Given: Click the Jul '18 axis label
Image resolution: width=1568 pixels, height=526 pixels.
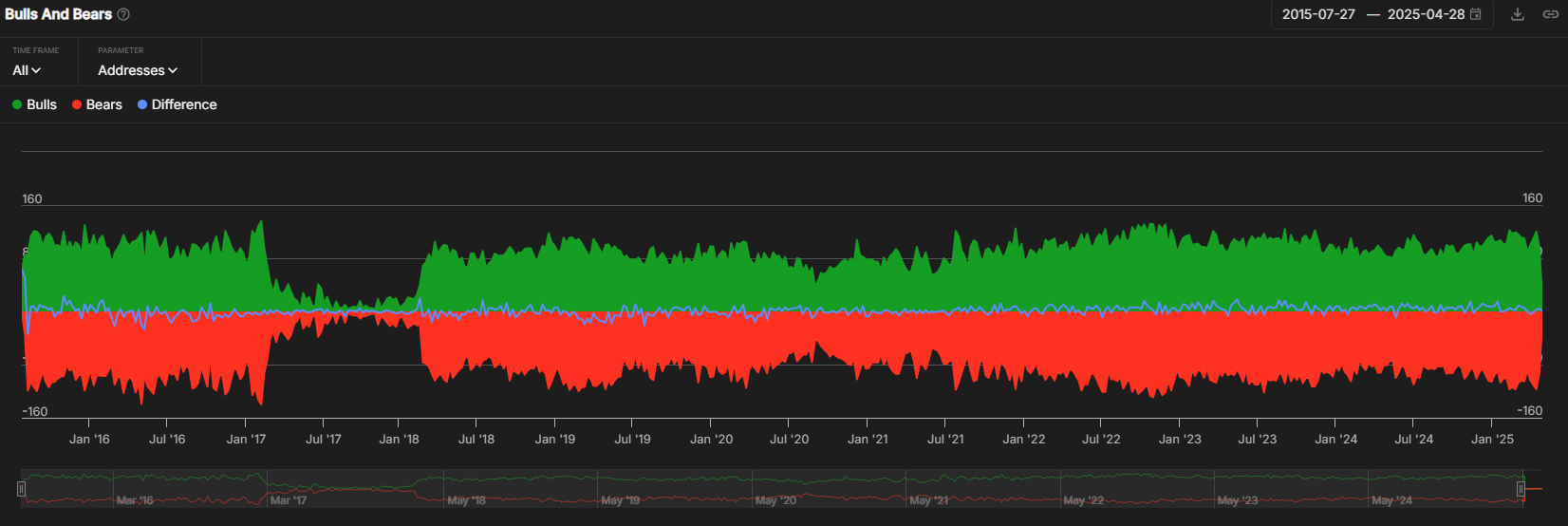Looking at the screenshot, I should point(476,439).
